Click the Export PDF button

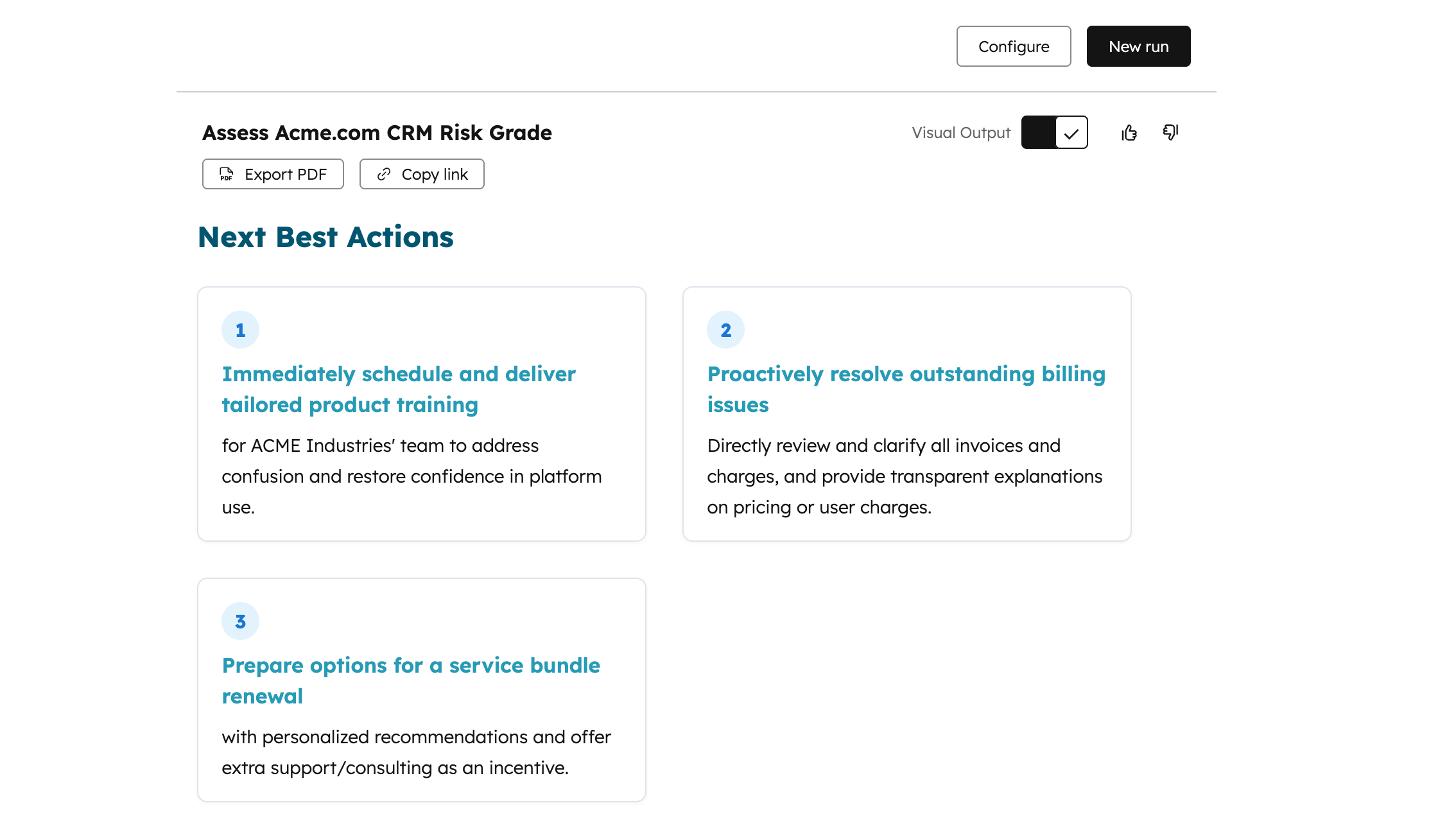[273, 174]
